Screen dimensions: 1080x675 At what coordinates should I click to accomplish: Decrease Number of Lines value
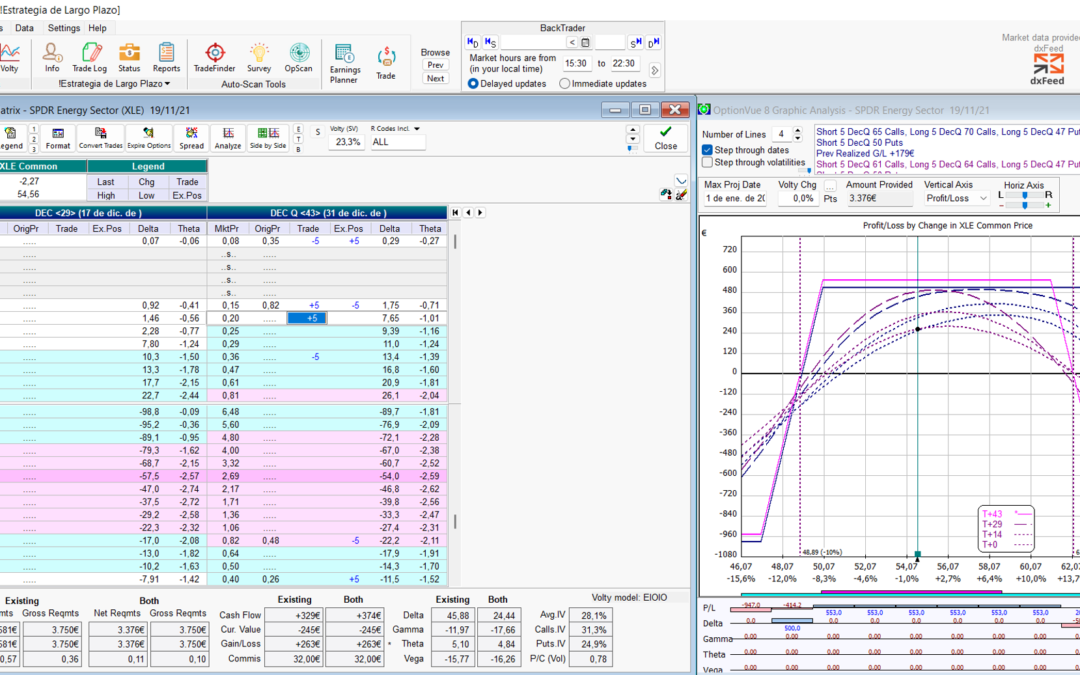[798, 138]
